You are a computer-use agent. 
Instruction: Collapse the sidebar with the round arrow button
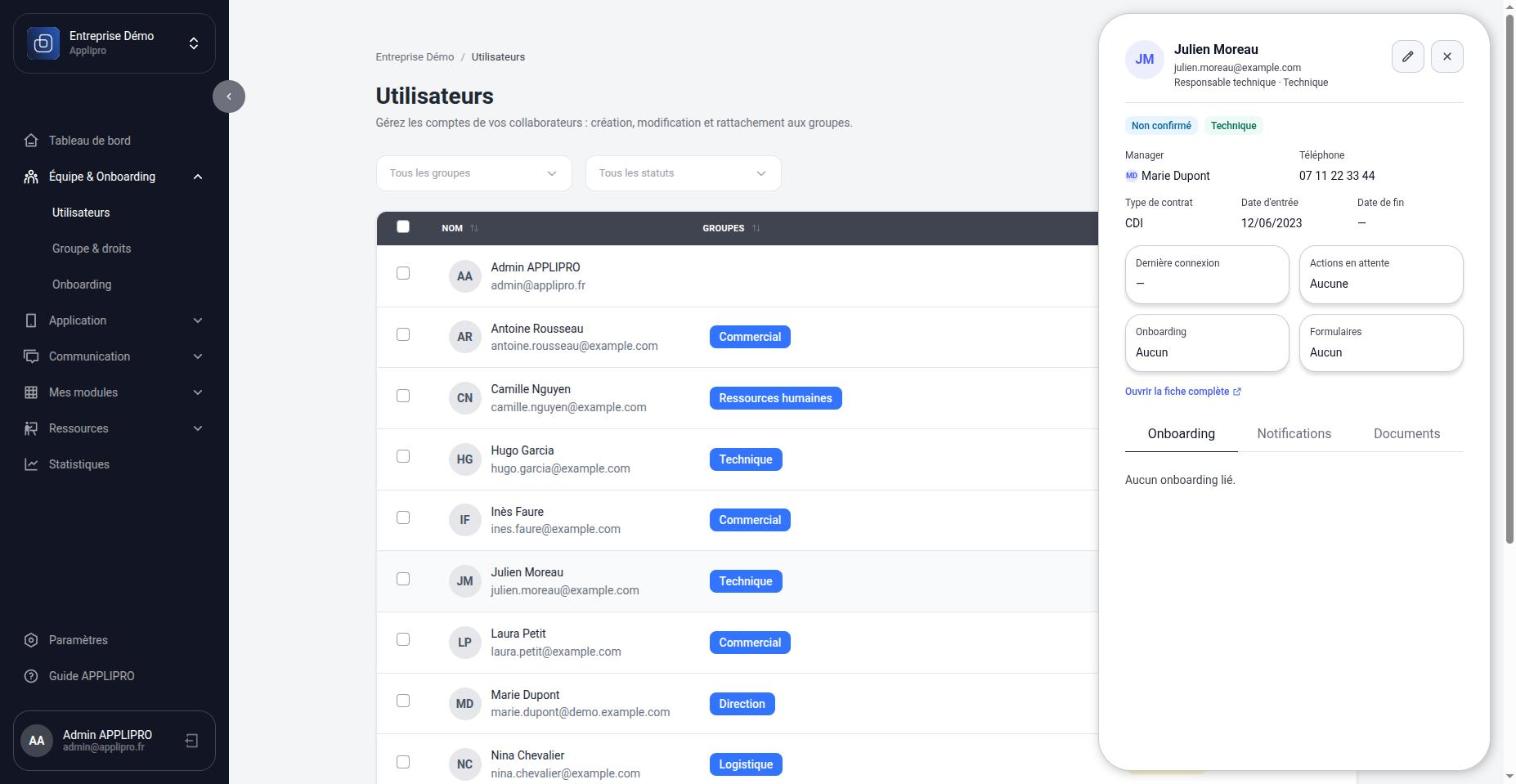229,97
